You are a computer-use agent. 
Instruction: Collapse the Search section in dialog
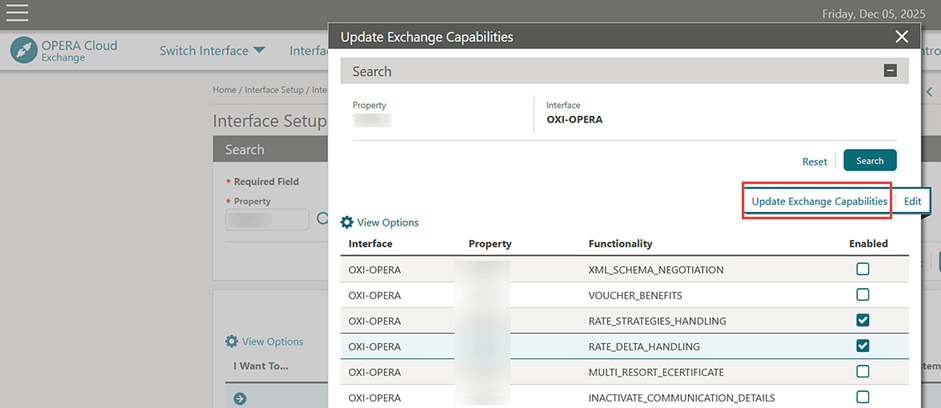(x=891, y=71)
